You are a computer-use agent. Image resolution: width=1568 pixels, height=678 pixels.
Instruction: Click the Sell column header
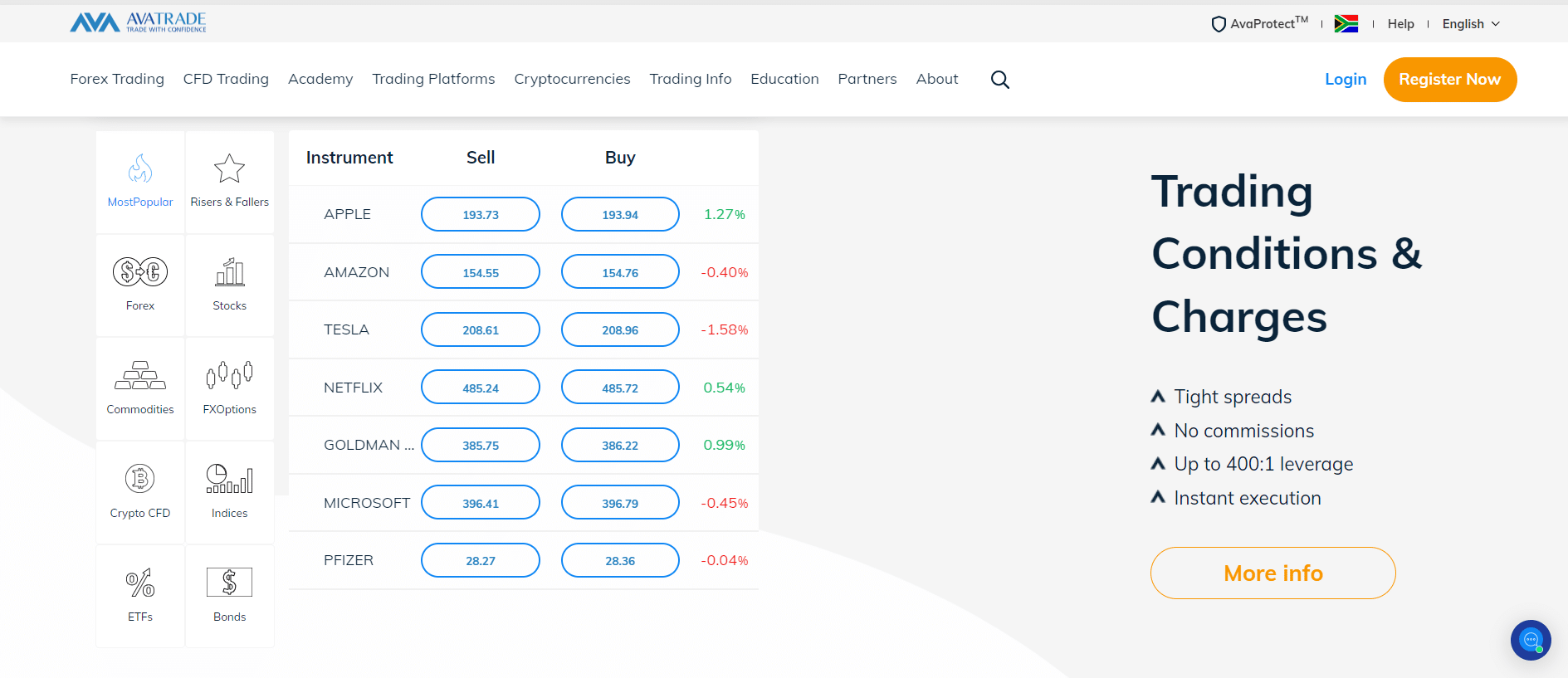coord(481,158)
